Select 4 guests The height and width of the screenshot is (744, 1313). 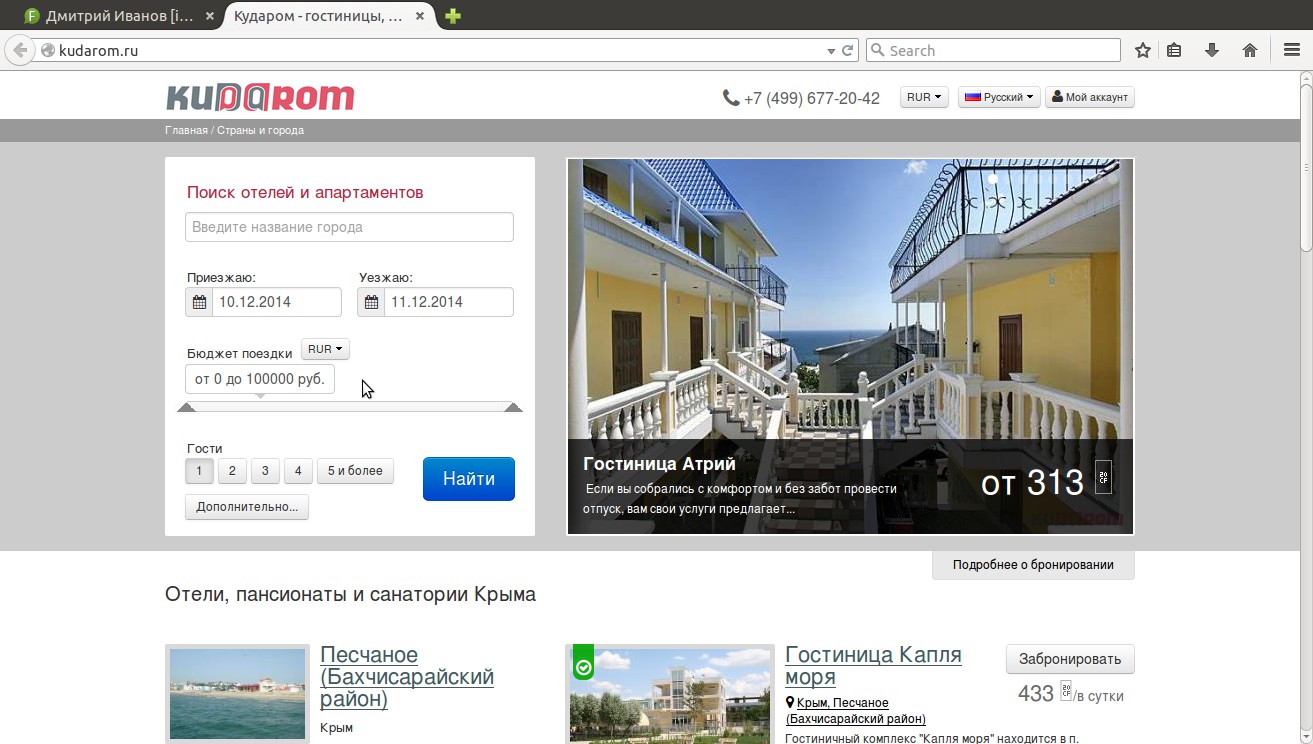tap(298, 471)
